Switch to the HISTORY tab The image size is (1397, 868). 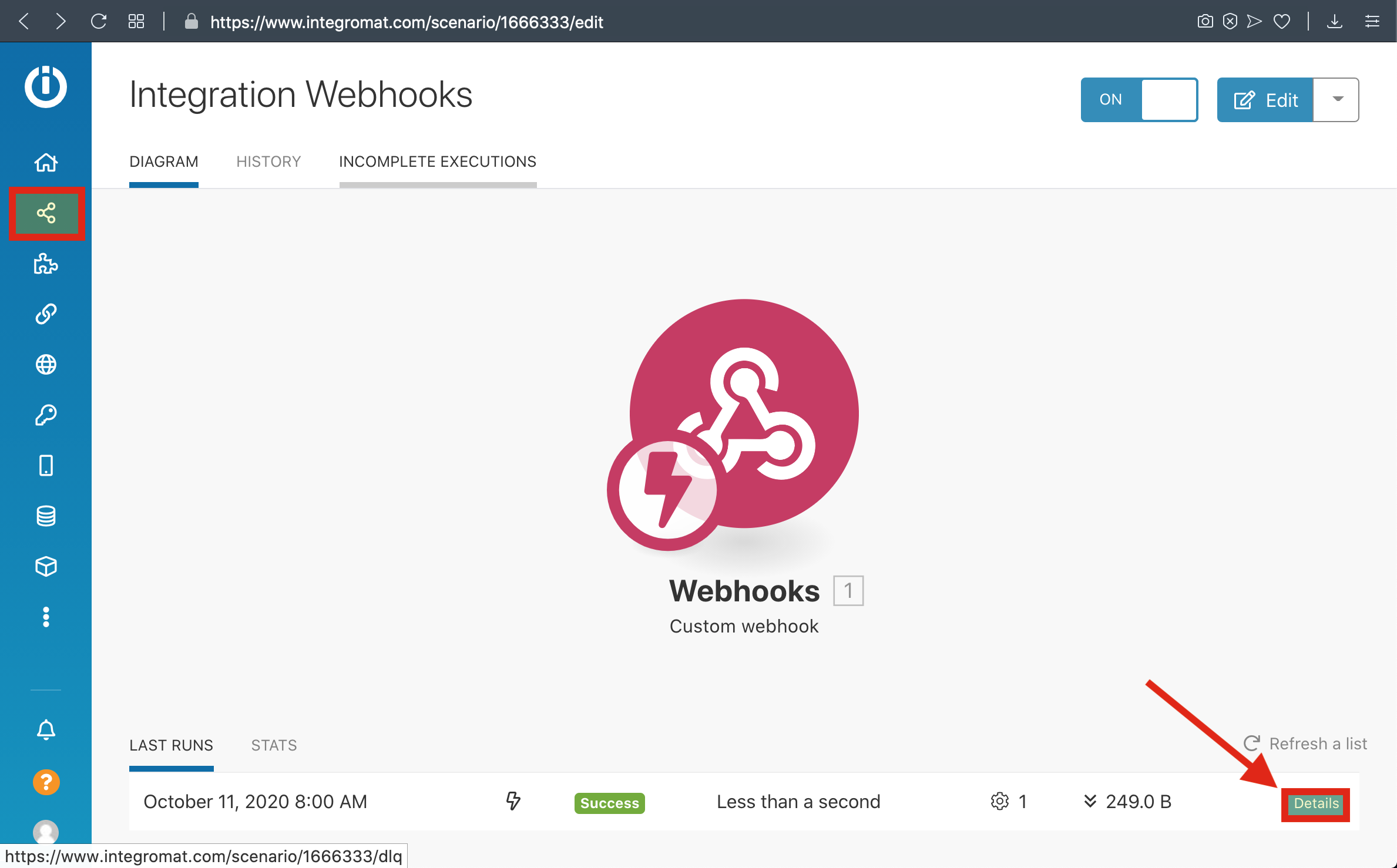pos(268,162)
